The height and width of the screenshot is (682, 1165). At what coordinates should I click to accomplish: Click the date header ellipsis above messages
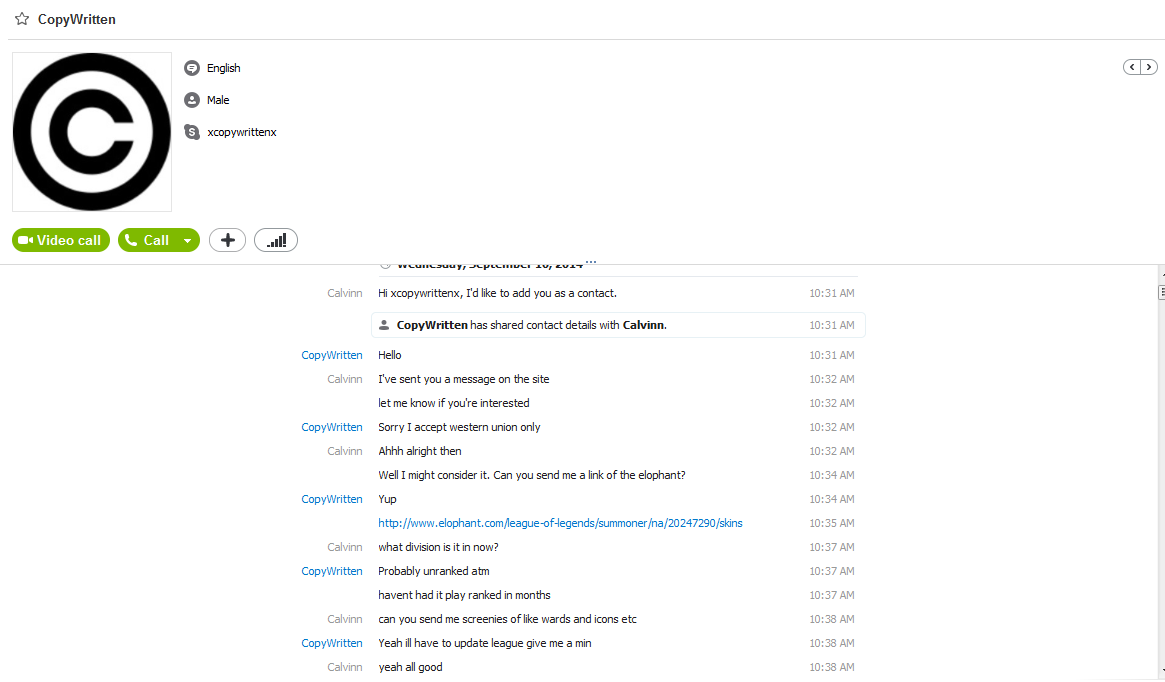pyautogui.click(x=591, y=262)
